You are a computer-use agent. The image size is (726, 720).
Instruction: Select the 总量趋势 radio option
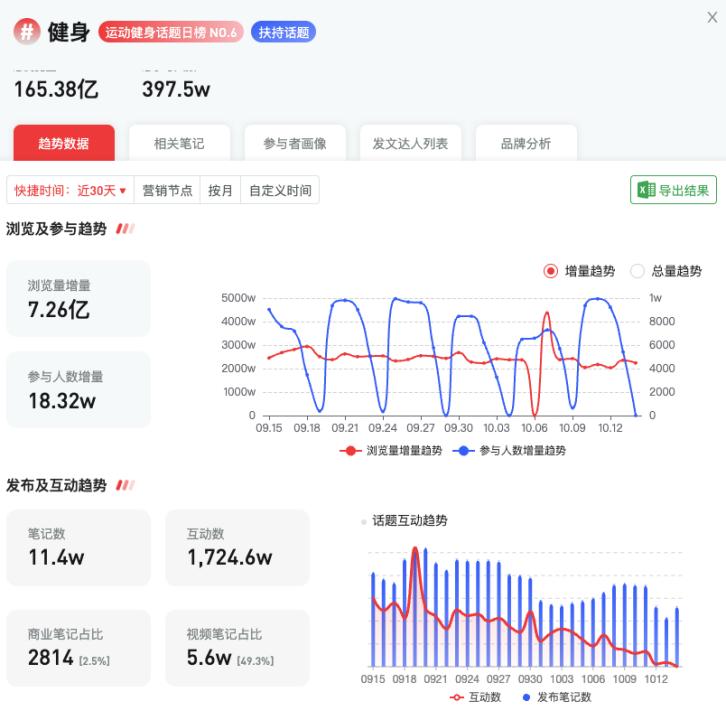[667, 271]
